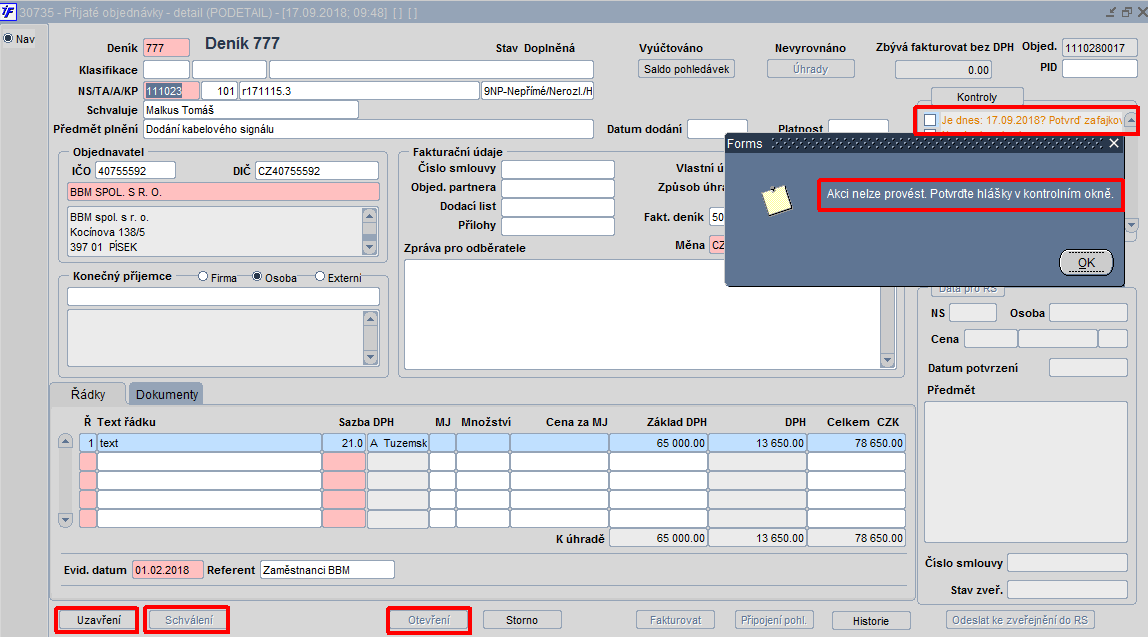This screenshot has height=637, width=1148.
Task: Open Saldo pohledávek
Action: pos(686,69)
